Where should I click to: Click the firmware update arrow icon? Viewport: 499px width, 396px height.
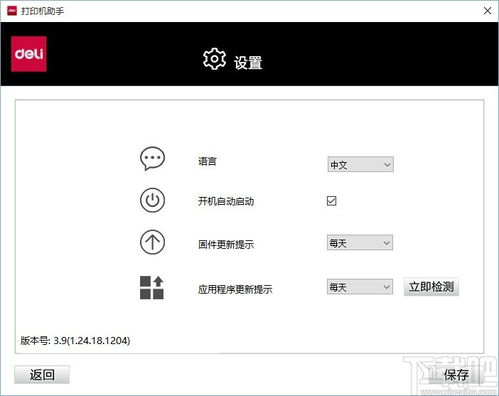click(x=152, y=242)
